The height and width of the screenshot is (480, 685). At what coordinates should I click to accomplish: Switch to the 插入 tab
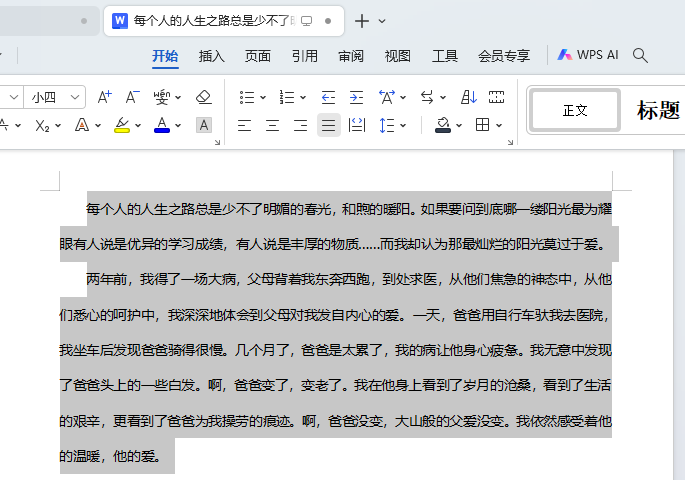(211, 56)
